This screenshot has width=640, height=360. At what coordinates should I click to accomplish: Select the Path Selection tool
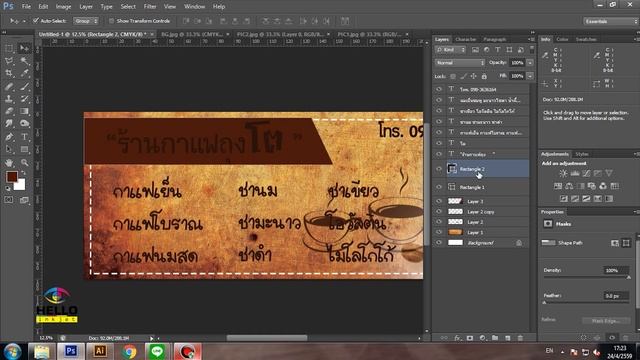(9, 149)
